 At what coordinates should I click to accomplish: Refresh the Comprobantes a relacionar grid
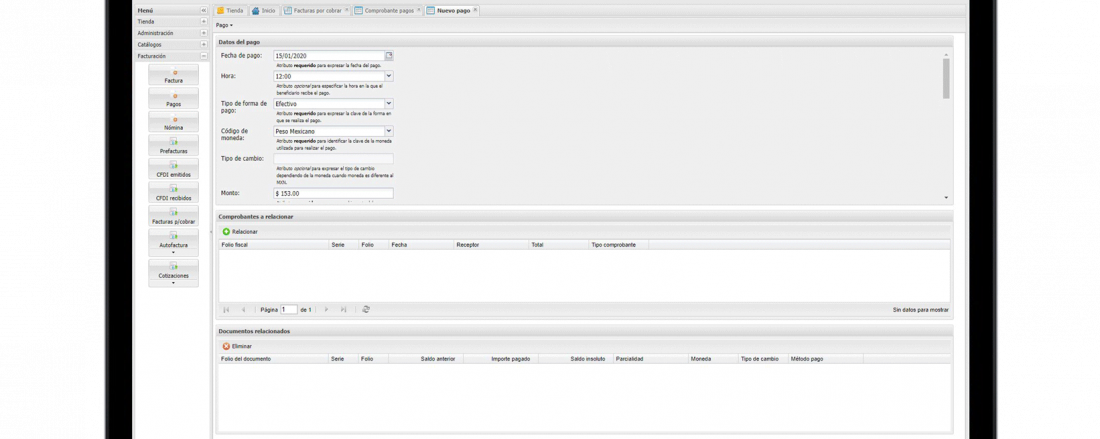click(366, 310)
